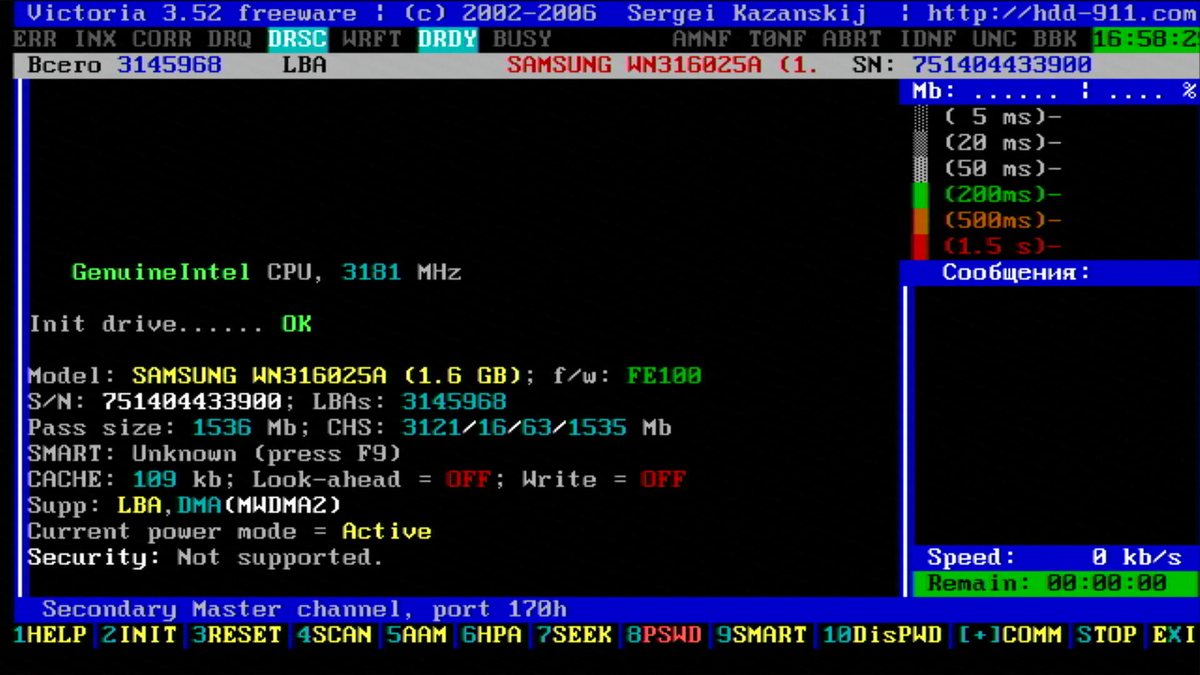Click the green clock in the top corner
This screenshot has width=1200, height=675.
pyautogui.click(x=1146, y=40)
